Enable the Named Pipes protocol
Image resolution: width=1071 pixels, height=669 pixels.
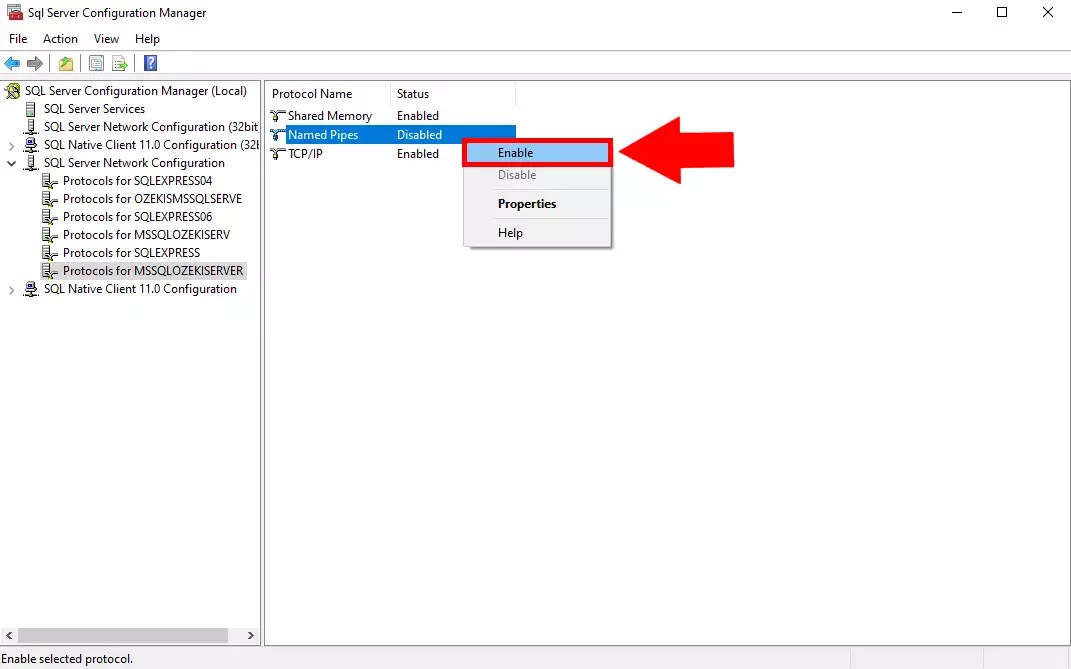[536, 152]
